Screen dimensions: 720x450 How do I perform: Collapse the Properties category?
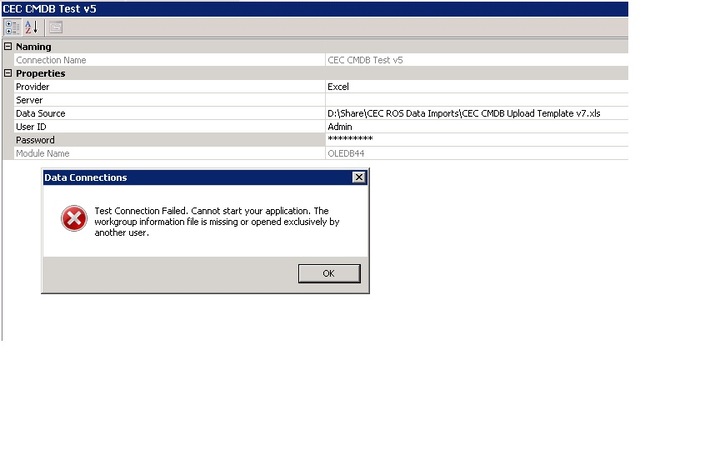(9, 74)
